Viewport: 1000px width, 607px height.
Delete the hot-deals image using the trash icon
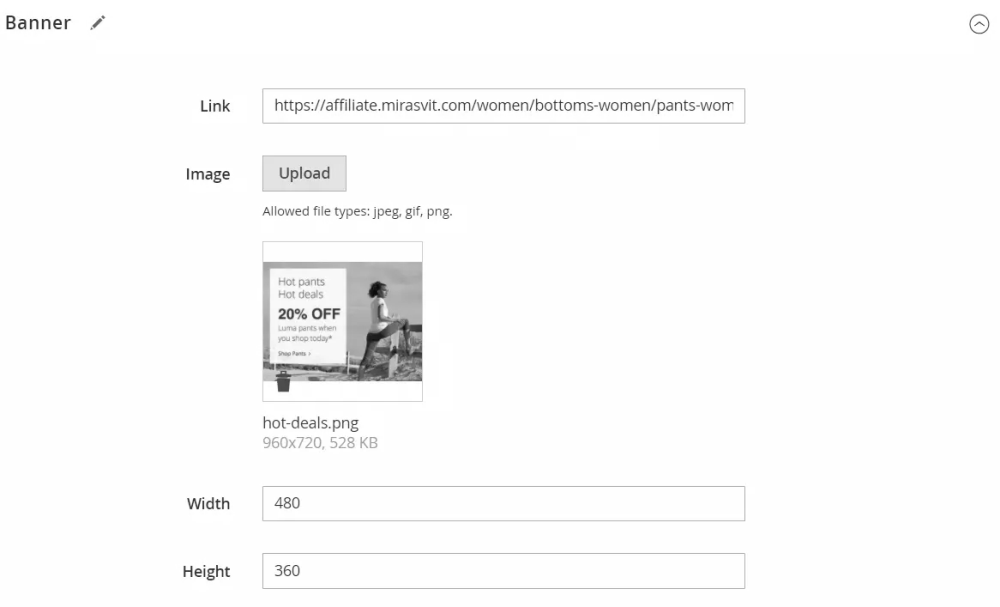[x=283, y=381]
